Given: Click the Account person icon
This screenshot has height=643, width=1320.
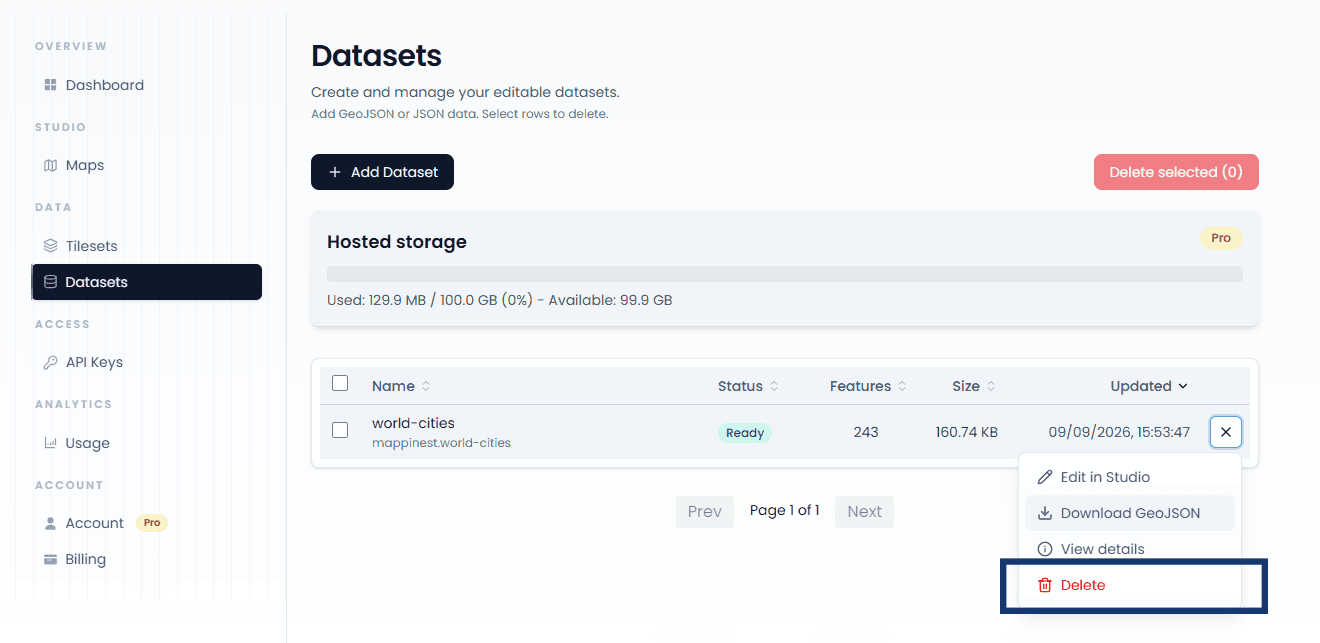Looking at the screenshot, I should tap(50, 523).
